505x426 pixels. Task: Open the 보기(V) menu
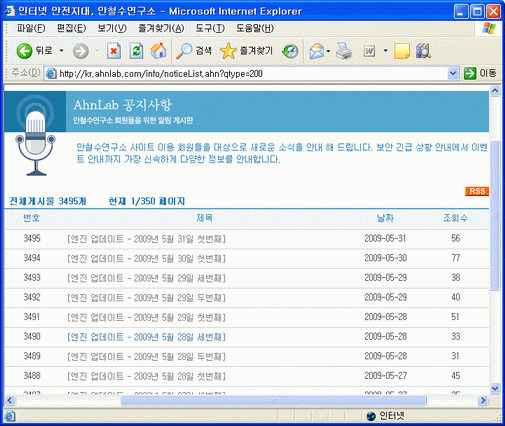pyautogui.click(x=112, y=28)
